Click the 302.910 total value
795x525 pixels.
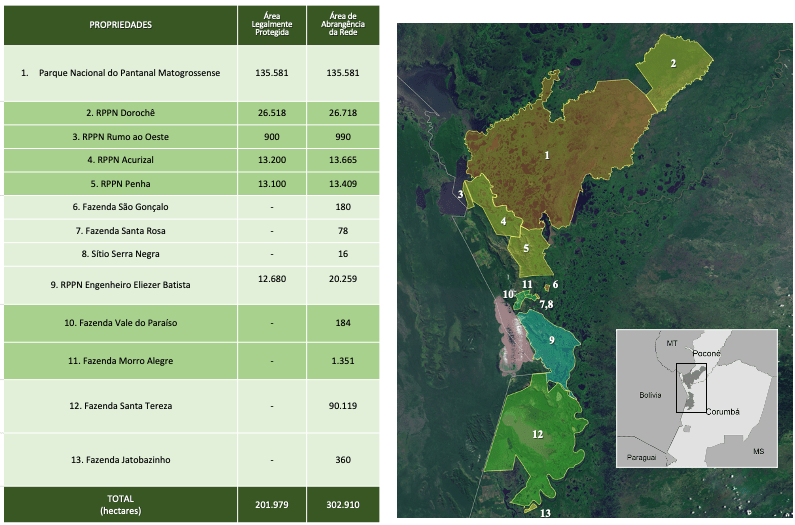[343, 504]
